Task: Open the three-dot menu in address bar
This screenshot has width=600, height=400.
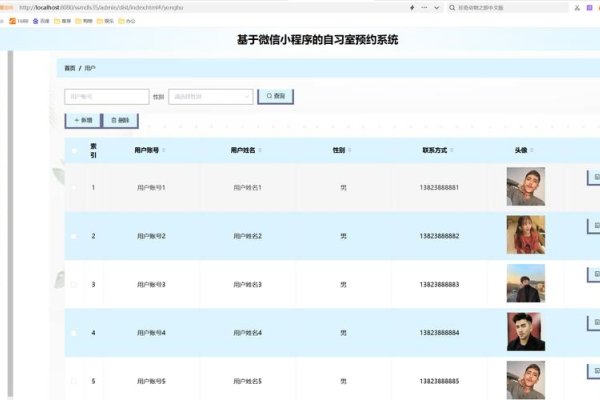Action: (424, 8)
